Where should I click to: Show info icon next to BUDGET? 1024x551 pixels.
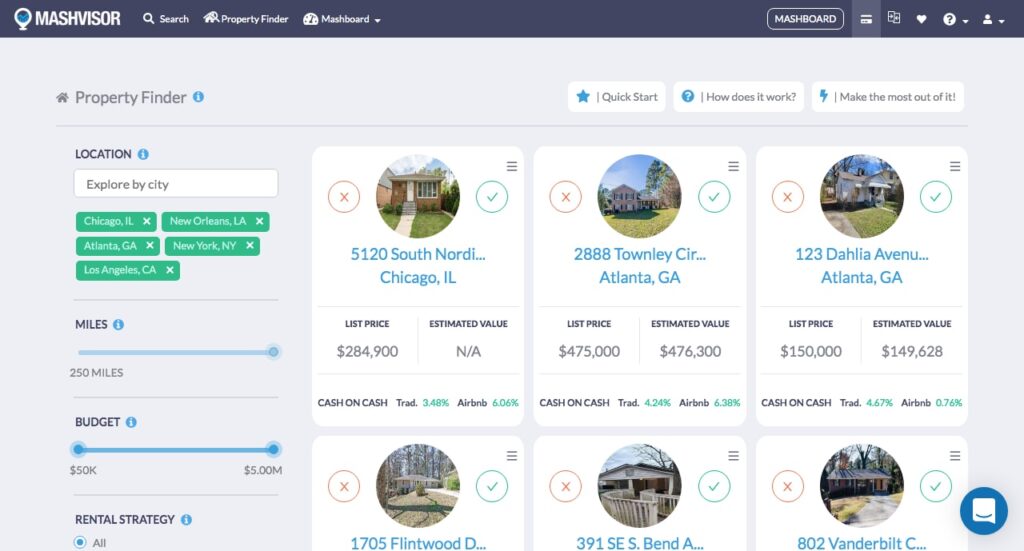tap(131, 422)
